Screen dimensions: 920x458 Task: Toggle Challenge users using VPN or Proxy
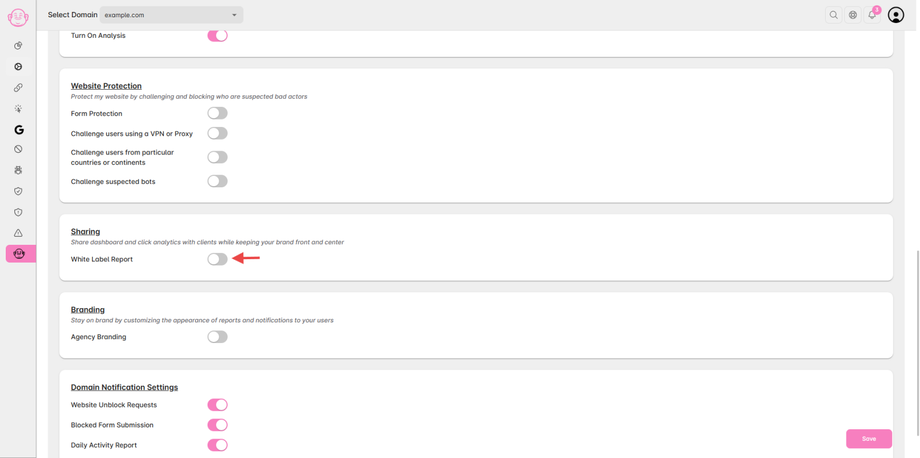click(x=217, y=133)
